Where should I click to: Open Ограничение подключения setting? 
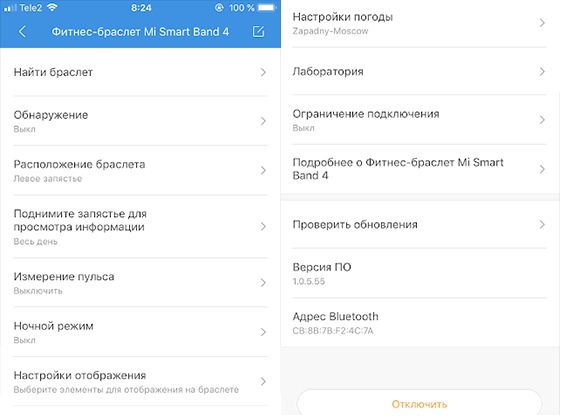[419, 120]
